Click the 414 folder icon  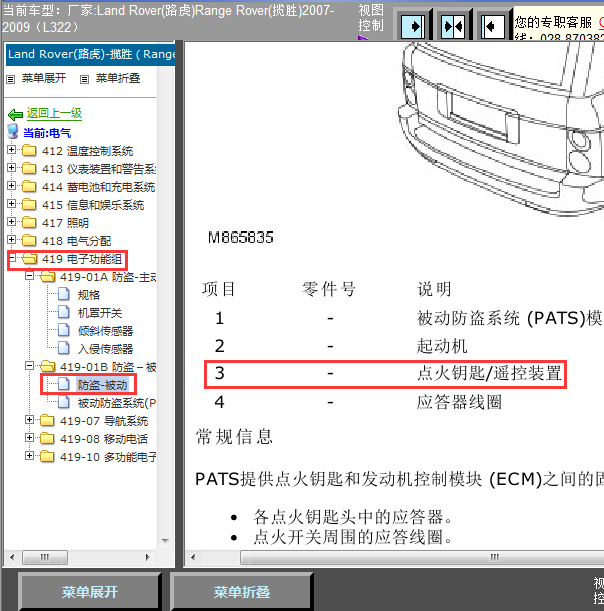coord(29,186)
